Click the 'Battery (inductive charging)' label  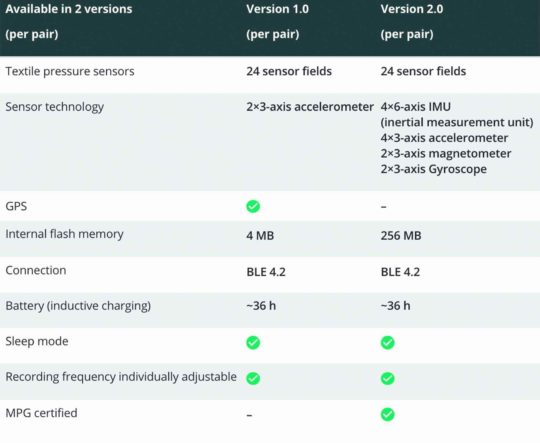coord(78,306)
